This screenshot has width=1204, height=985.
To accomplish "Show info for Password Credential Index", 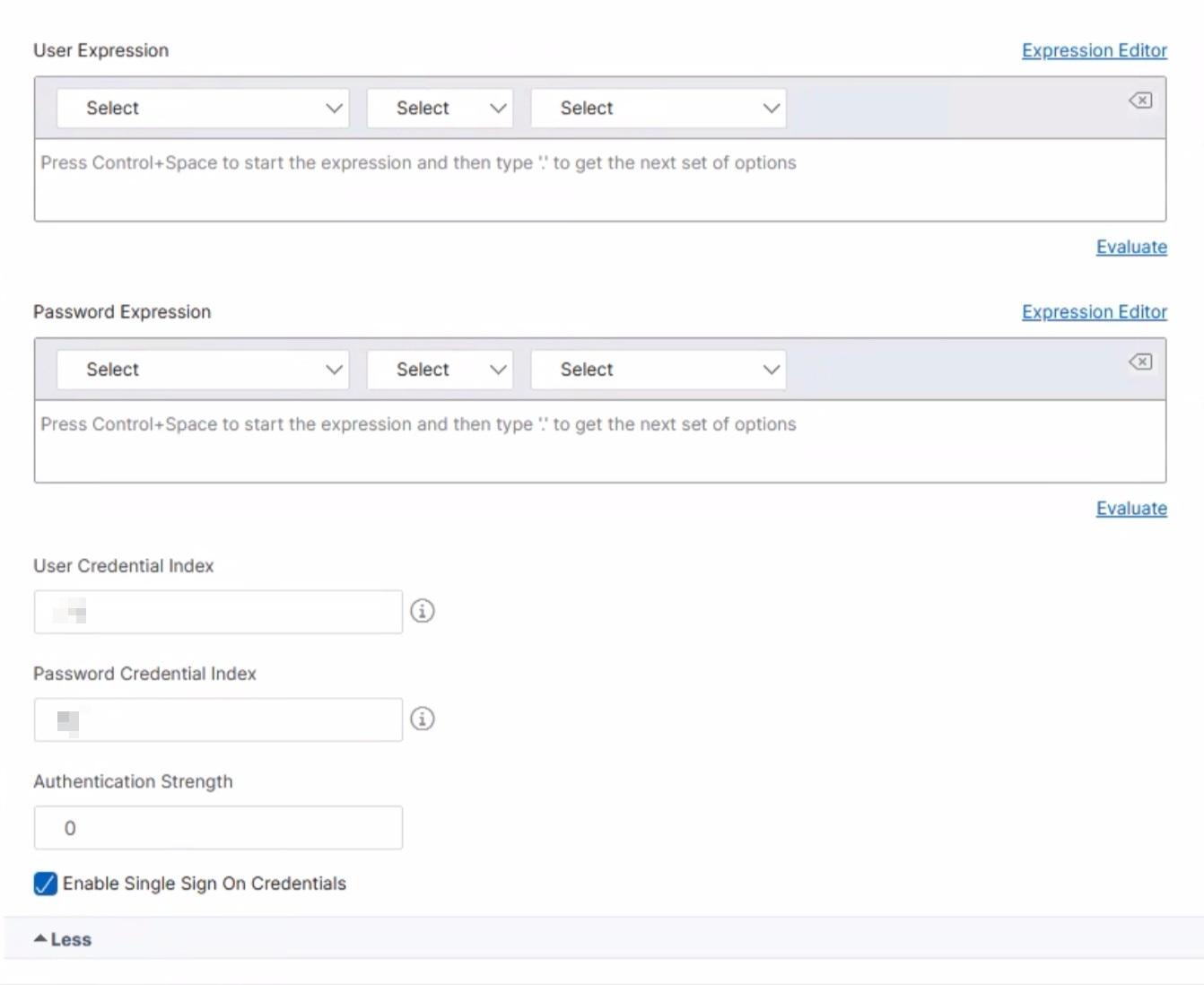I will [423, 719].
